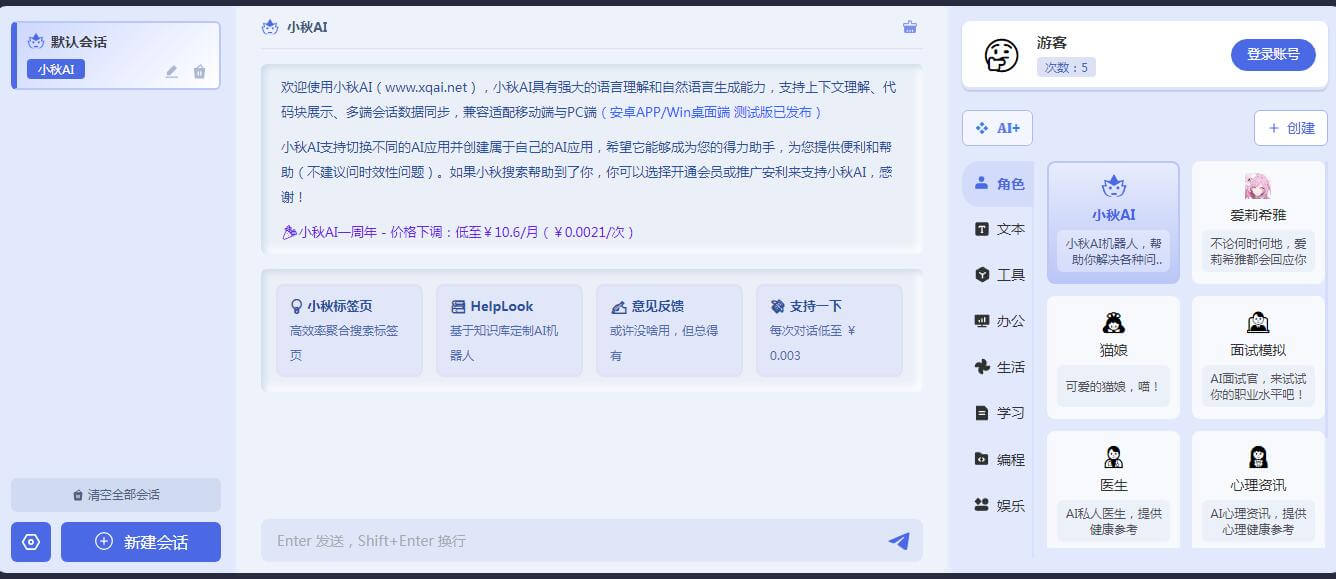Click the 游客 username text

[x=1052, y=42]
